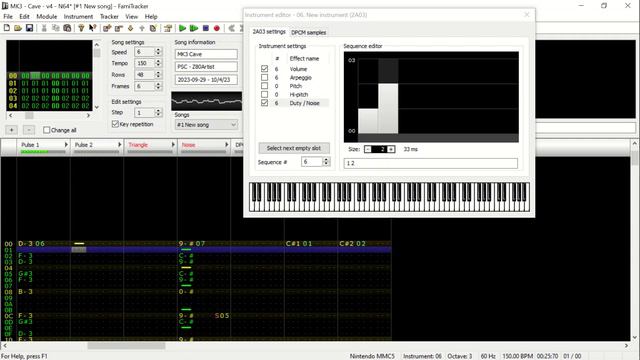
Task: Open the Help menu
Action: [151, 16]
